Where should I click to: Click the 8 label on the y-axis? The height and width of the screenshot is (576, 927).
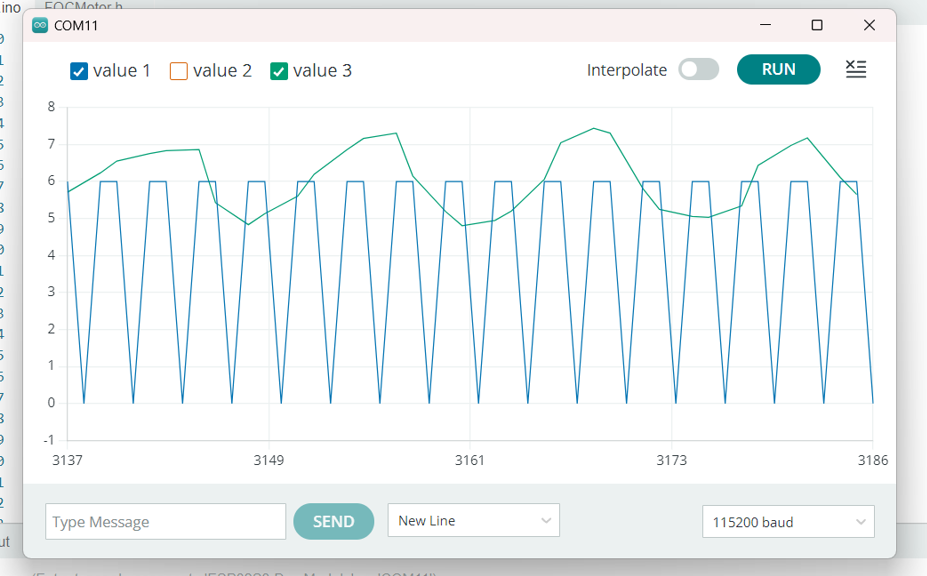pos(51,107)
